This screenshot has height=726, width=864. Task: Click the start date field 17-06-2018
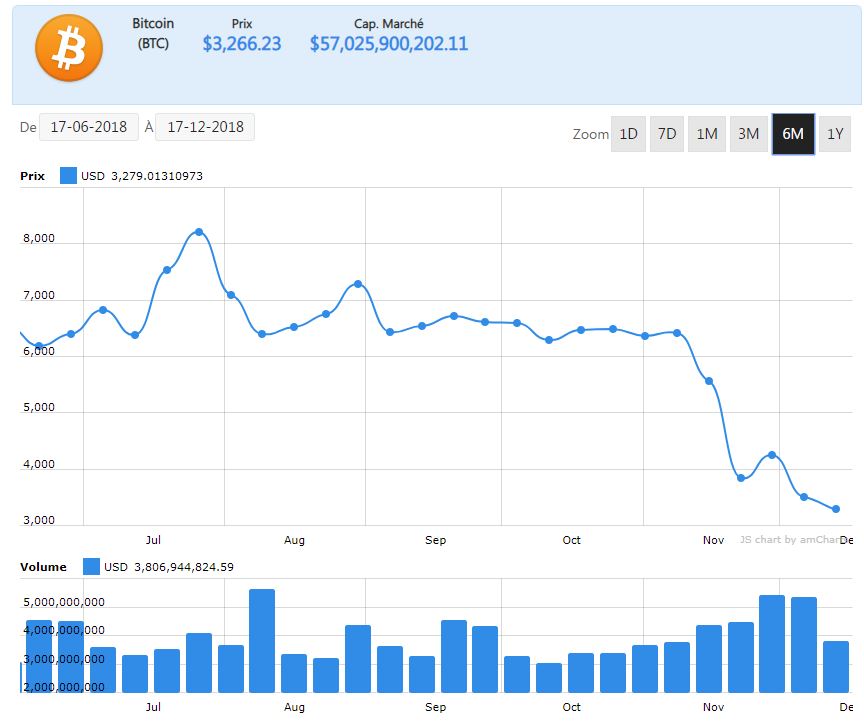90,127
